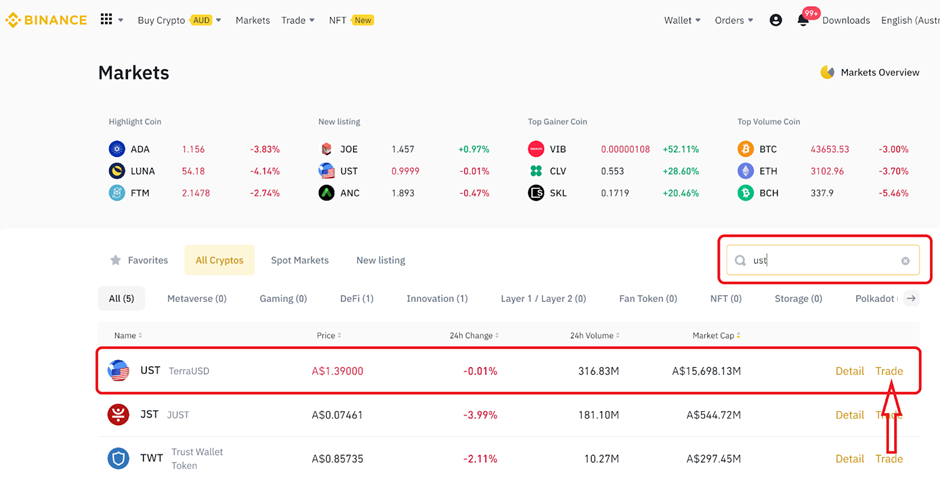
Task: Select the Layer 1 / Layer 2 (0) filter
Action: 543,298
